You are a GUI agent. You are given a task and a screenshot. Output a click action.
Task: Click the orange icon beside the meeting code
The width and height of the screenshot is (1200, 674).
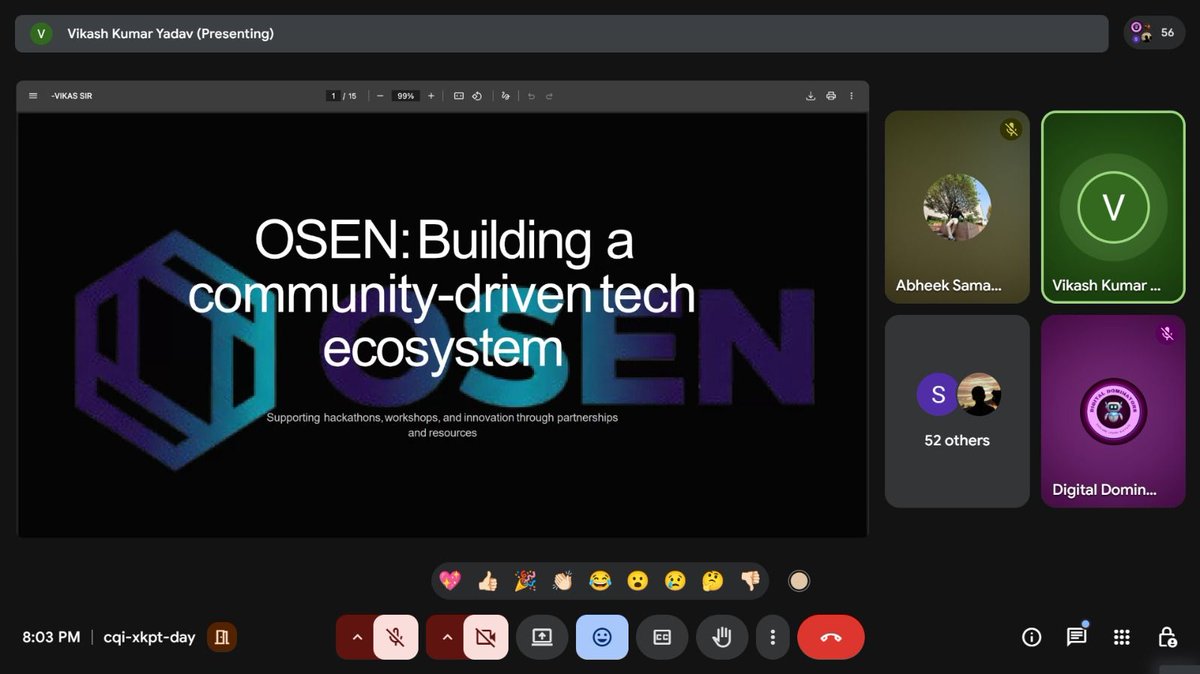coord(222,637)
